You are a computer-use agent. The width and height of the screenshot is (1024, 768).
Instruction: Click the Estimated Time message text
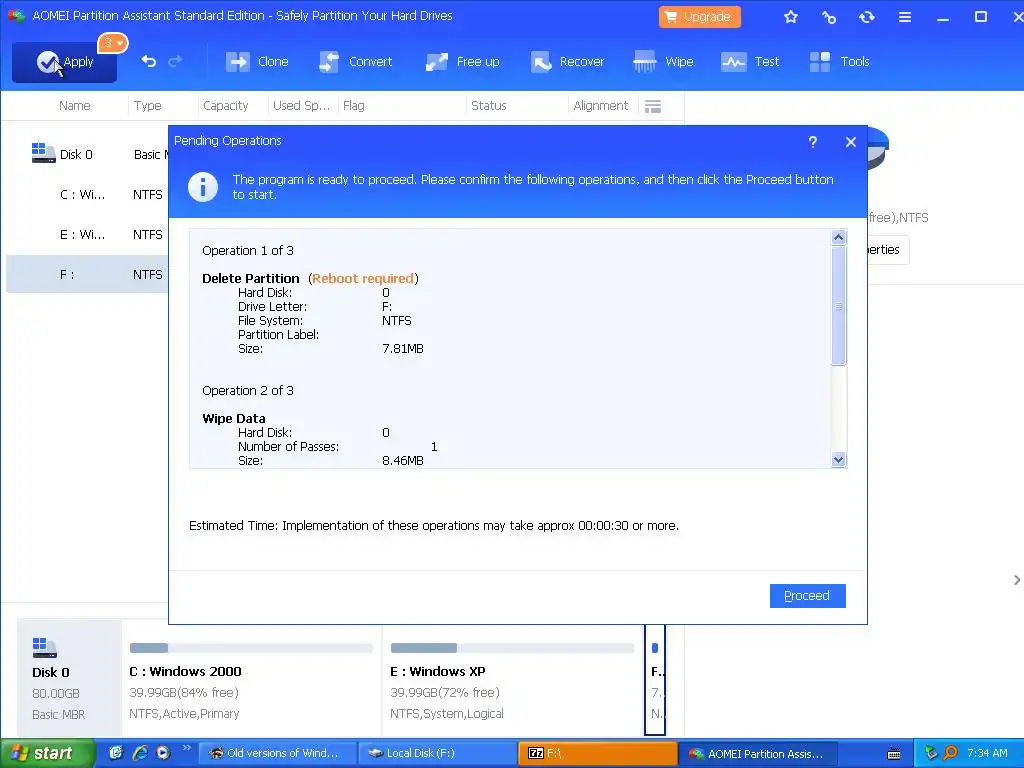point(434,526)
